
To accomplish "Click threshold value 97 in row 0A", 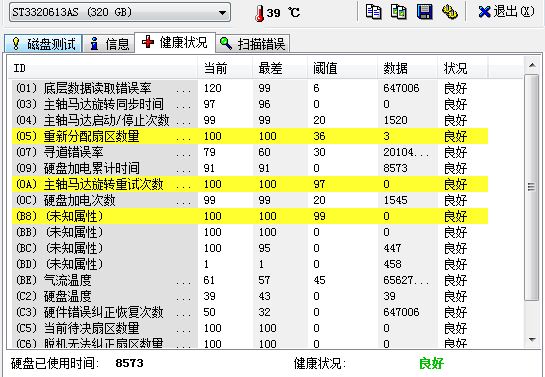I will coord(319,184).
